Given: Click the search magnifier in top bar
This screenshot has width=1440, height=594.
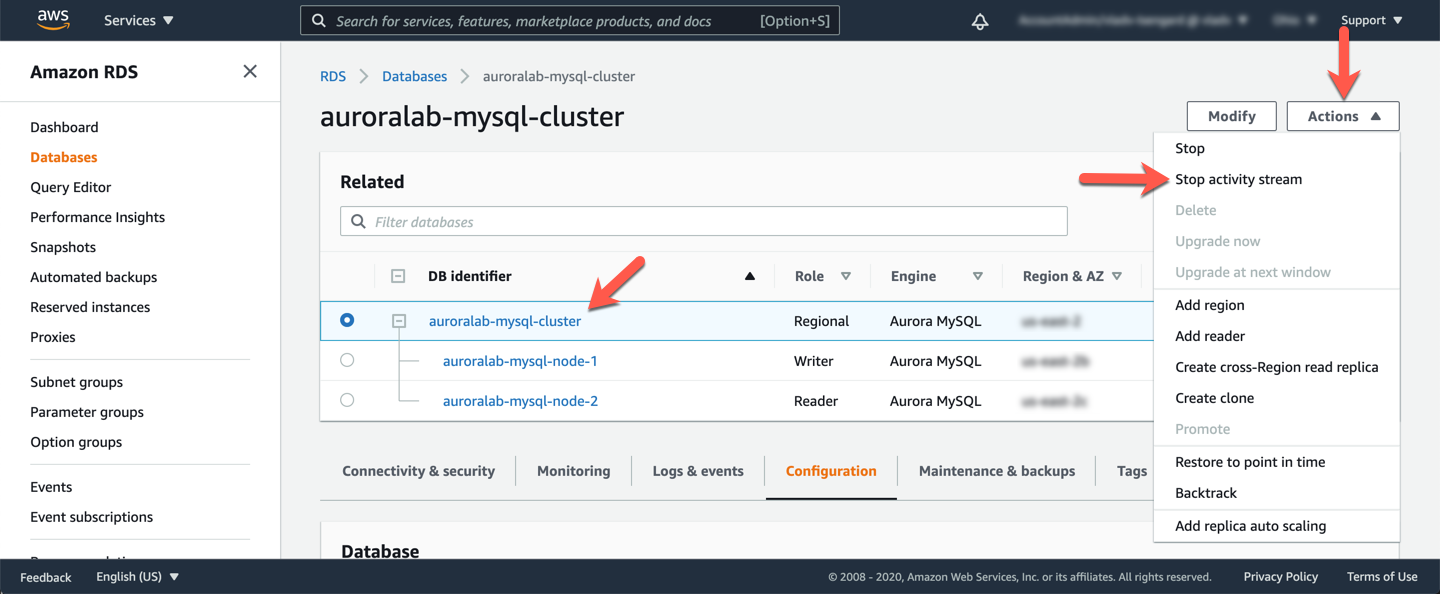Looking at the screenshot, I should coord(319,21).
